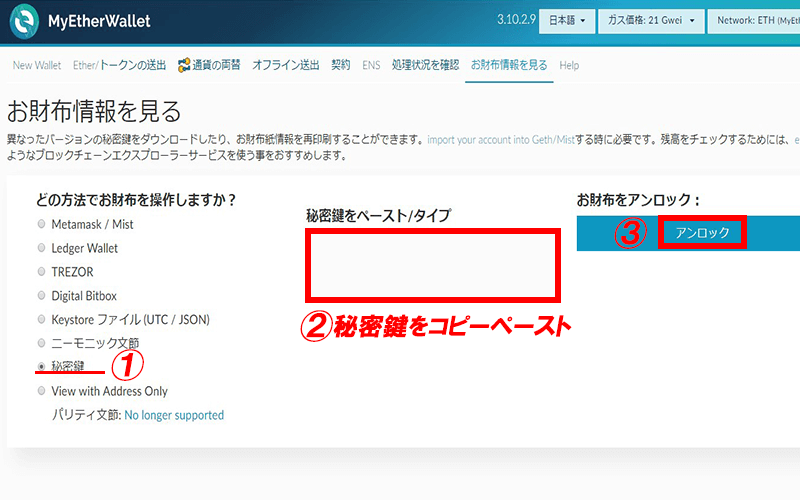Click the パリティ文節: label
This screenshot has width=800, height=500.
click(x=86, y=415)
